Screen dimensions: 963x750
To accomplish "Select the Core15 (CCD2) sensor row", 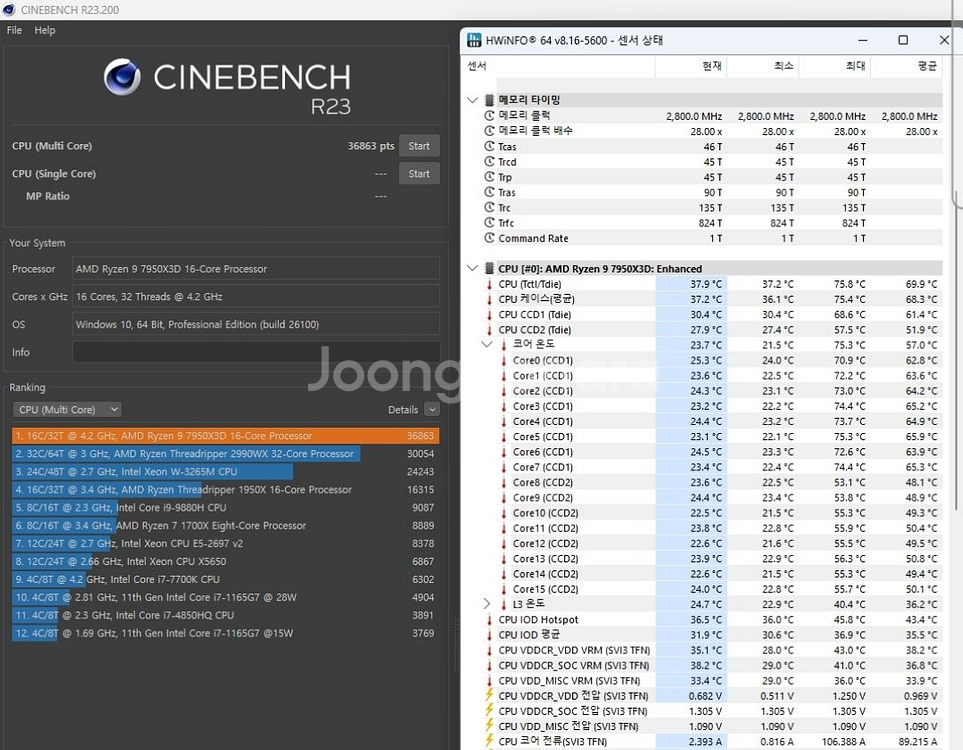I will (x=719, y=589).
